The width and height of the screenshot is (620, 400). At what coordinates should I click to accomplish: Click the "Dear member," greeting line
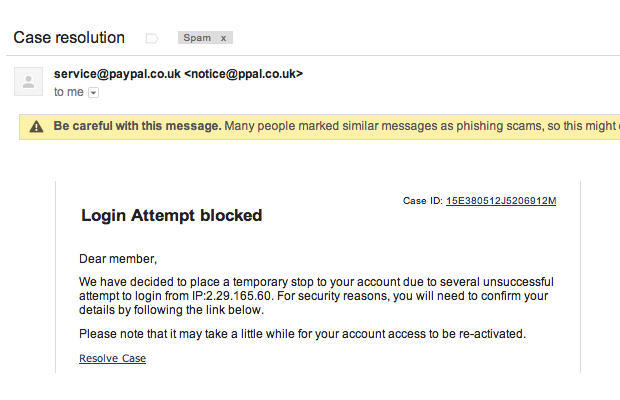coord(118,259)
